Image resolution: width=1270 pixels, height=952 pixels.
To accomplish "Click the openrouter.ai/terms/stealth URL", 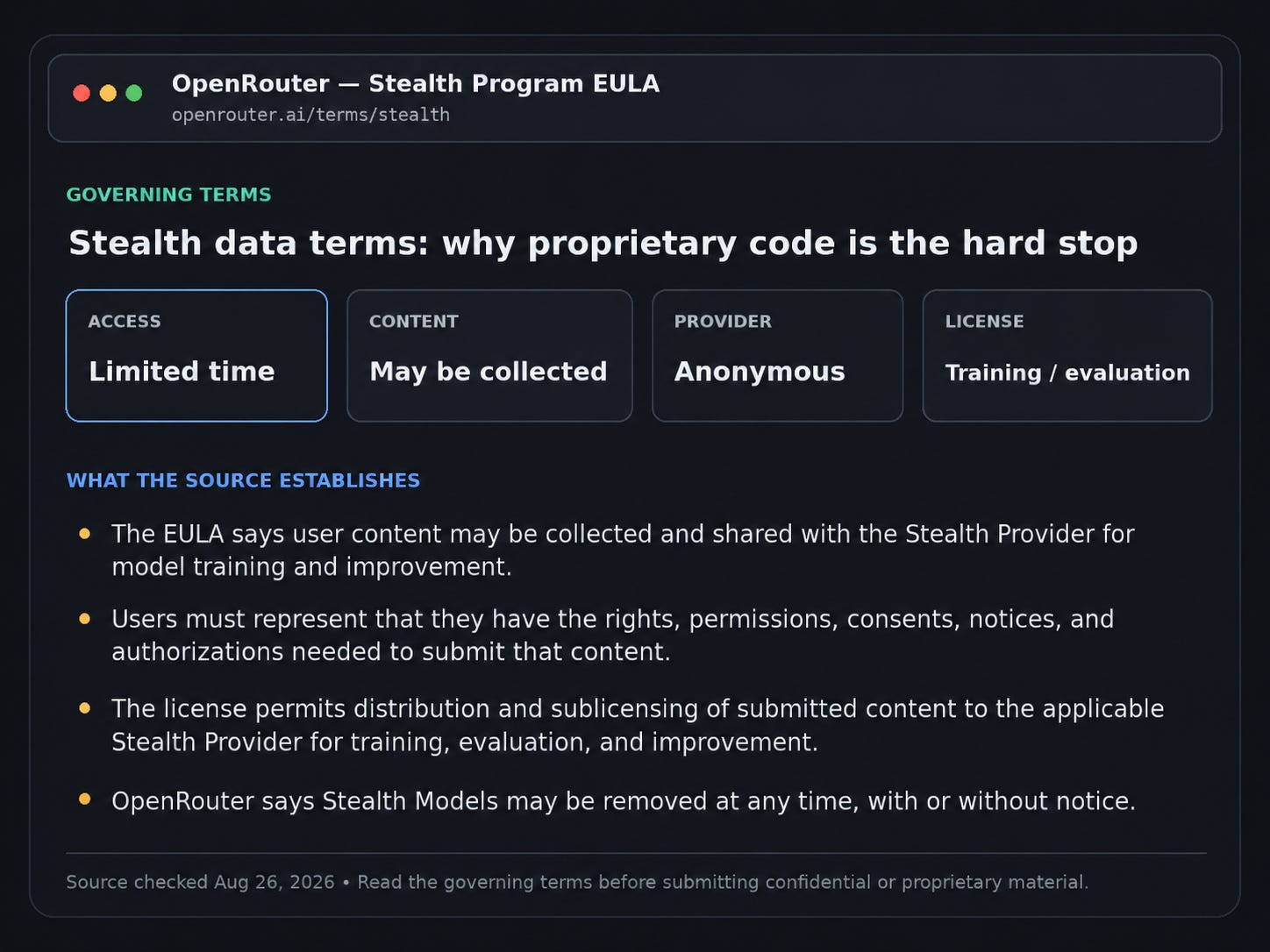I will pyautogui.click(x=310, y=115).
